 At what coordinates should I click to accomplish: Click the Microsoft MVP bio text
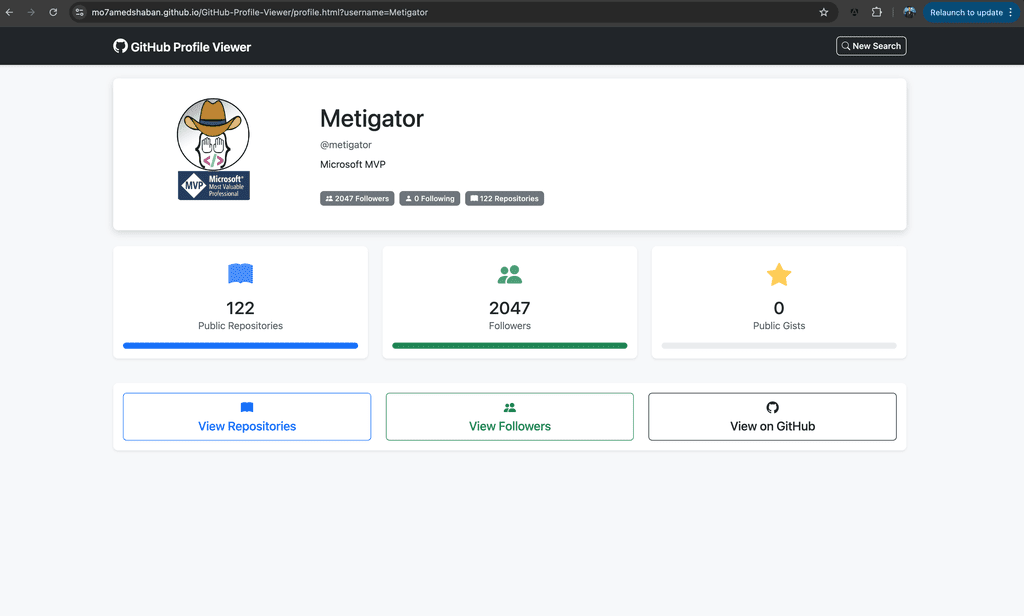(353, 164)
